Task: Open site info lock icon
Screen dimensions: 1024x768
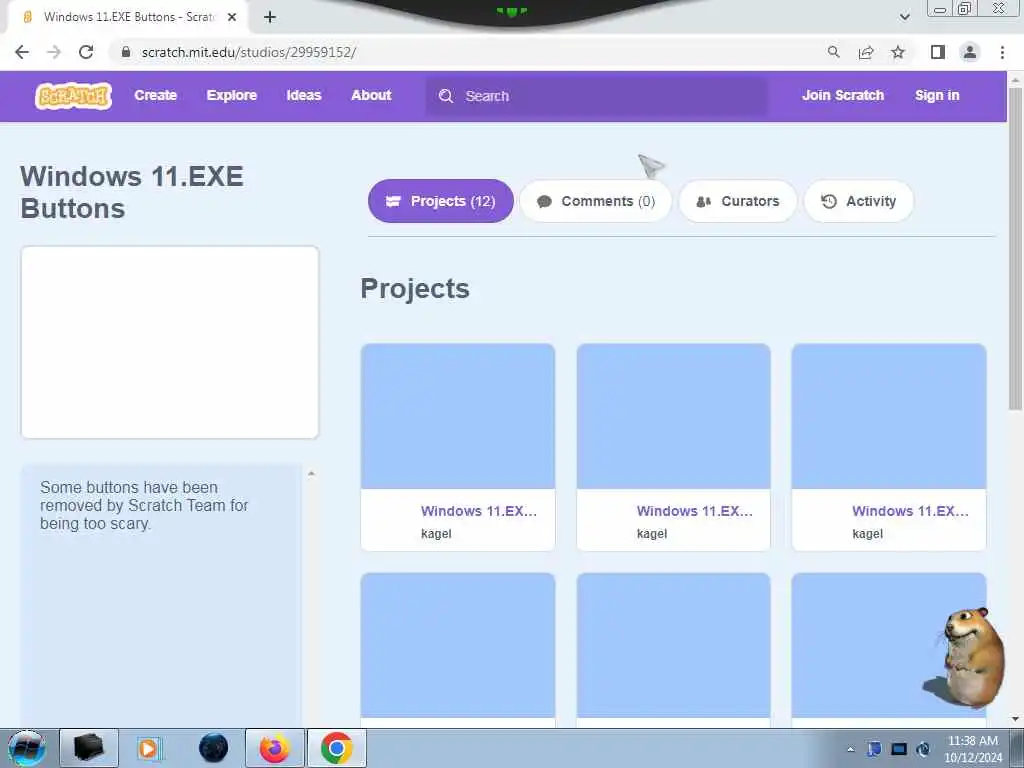Action: (126, 52)
